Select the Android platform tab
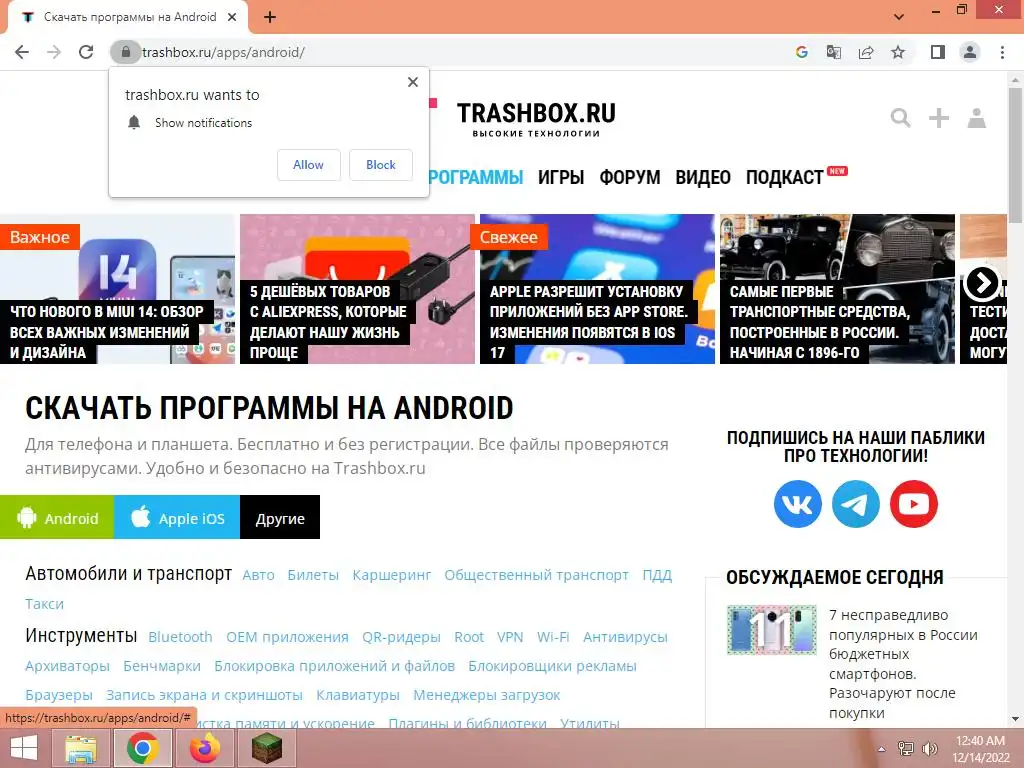The height and width of the screenshot is (768, 1024). (x=57, y=518)
